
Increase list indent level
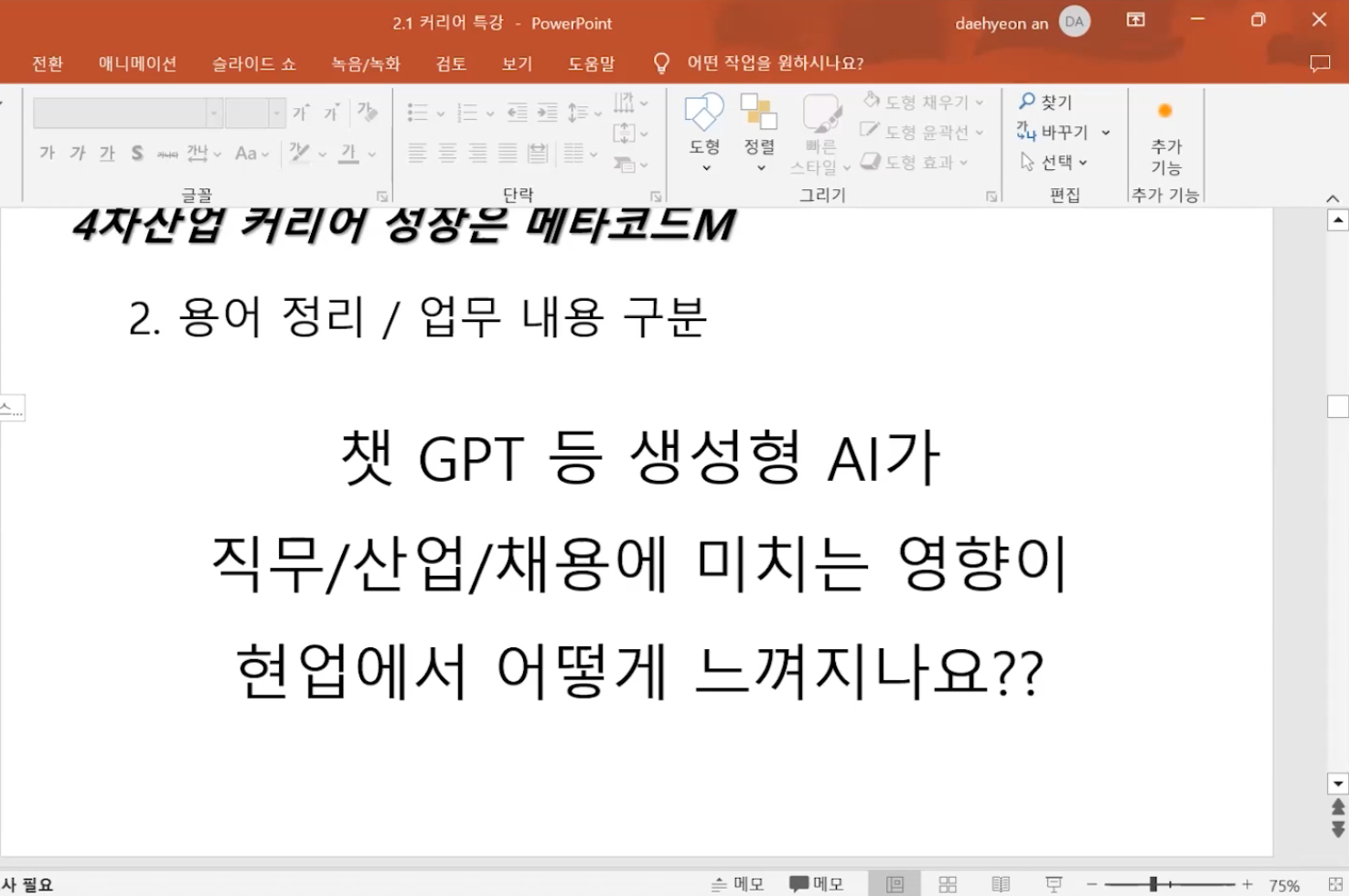pos(547,112)
